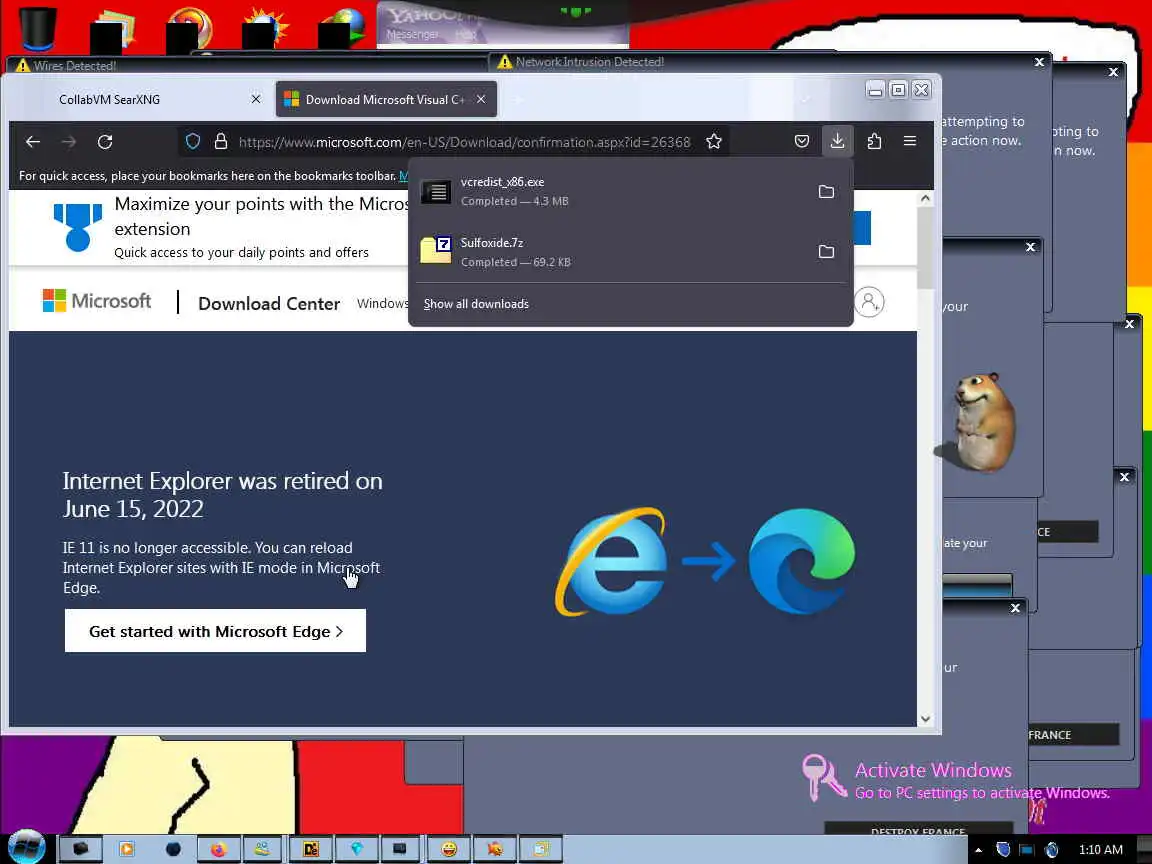
Task: Click the Microsoft logo on the page
Action: tap(97, 301)
